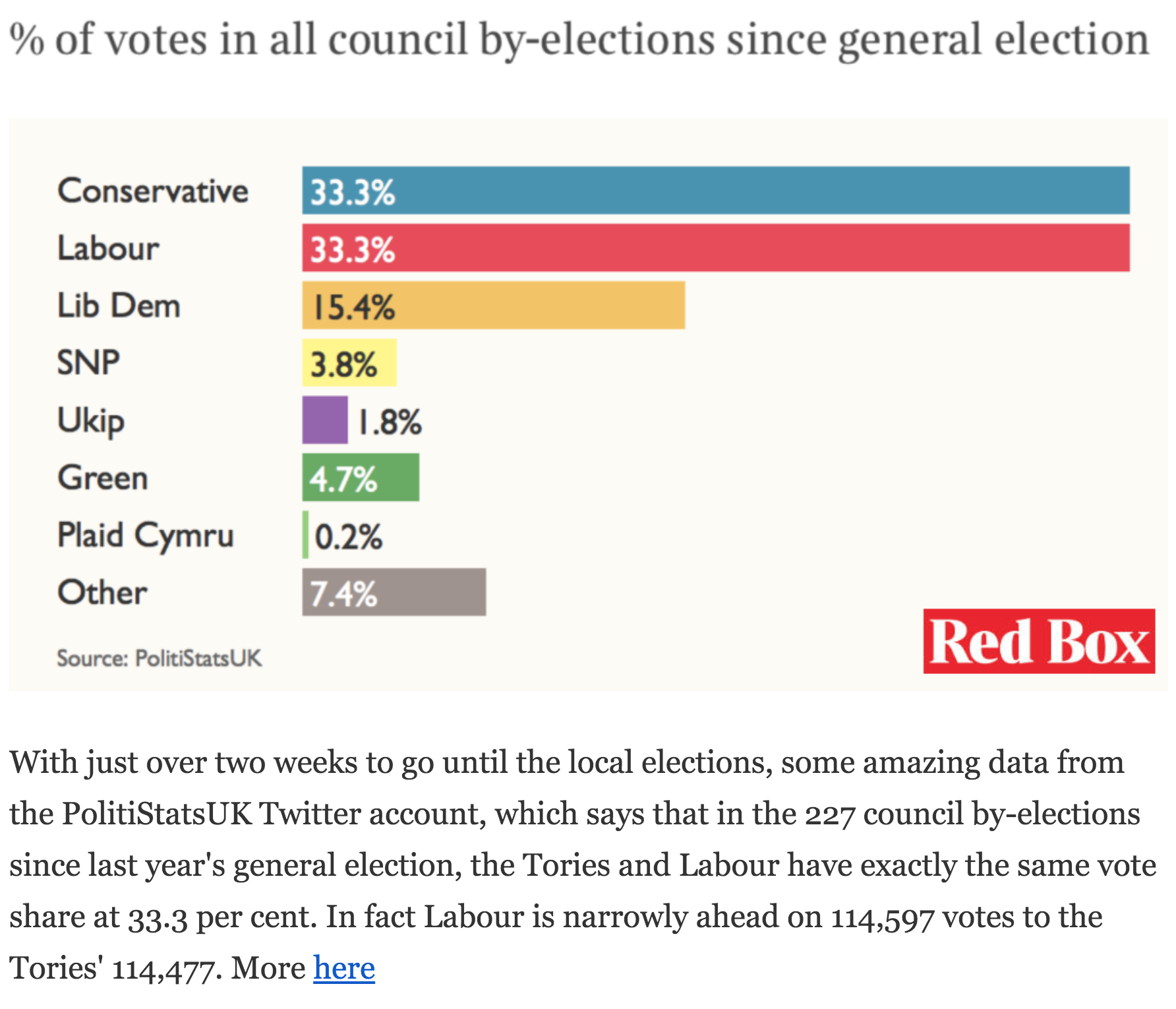Click the thin Plaid Cymru bar
Screen dimensions: 1176x1009
click(x=306, y=535)
